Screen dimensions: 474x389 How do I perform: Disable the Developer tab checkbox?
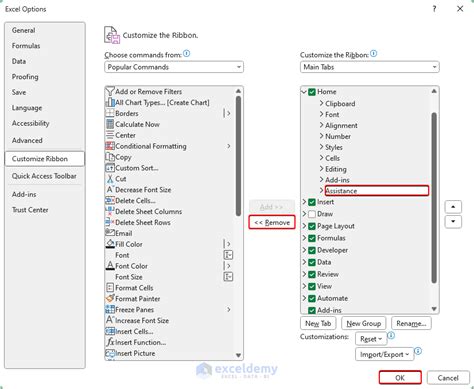[x=312, y=250]
